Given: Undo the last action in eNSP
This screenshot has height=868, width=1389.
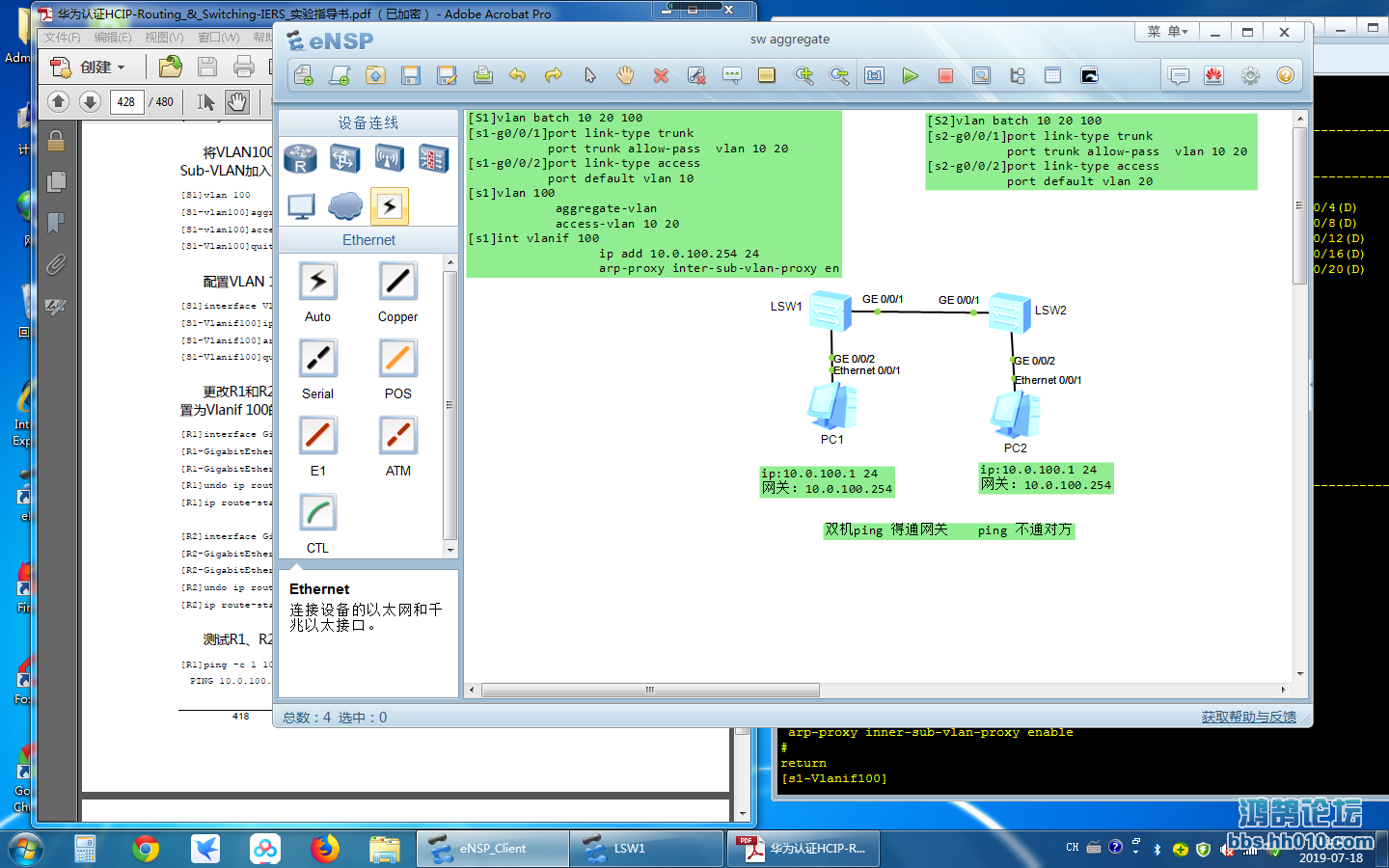Looking at the screenshot, I should 518,75.
